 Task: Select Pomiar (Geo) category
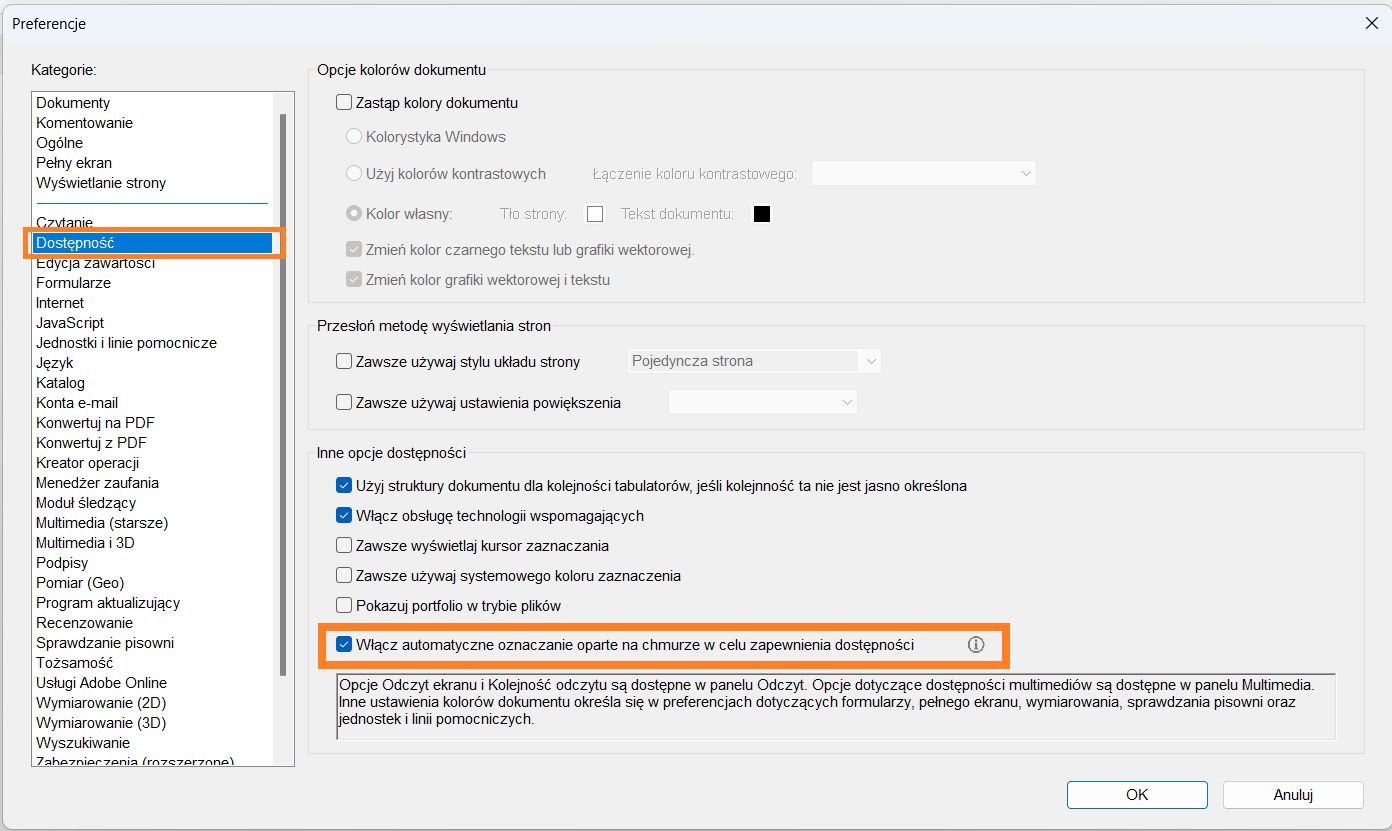(80, 583)
